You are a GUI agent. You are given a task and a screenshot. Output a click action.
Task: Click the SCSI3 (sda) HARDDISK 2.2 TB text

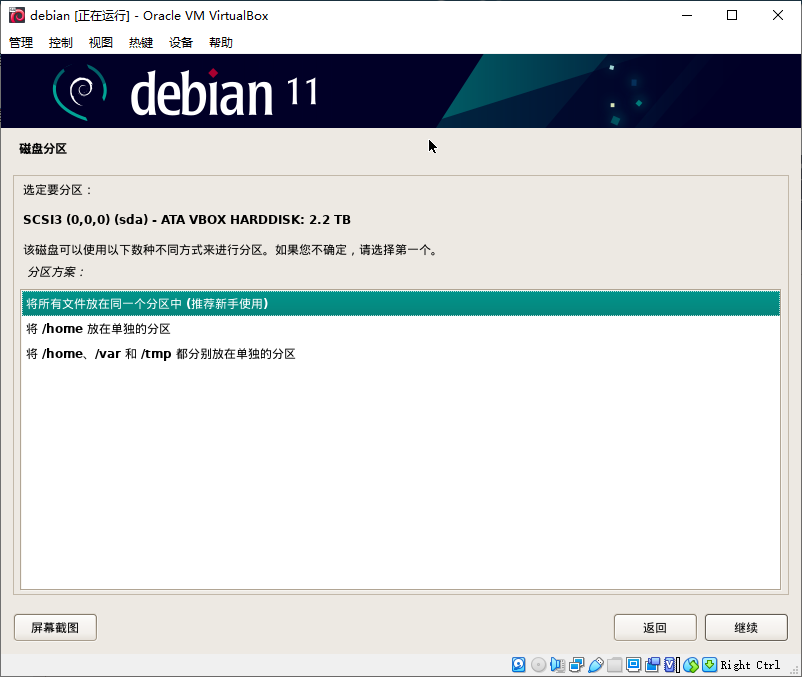click(x=187, y=220)
